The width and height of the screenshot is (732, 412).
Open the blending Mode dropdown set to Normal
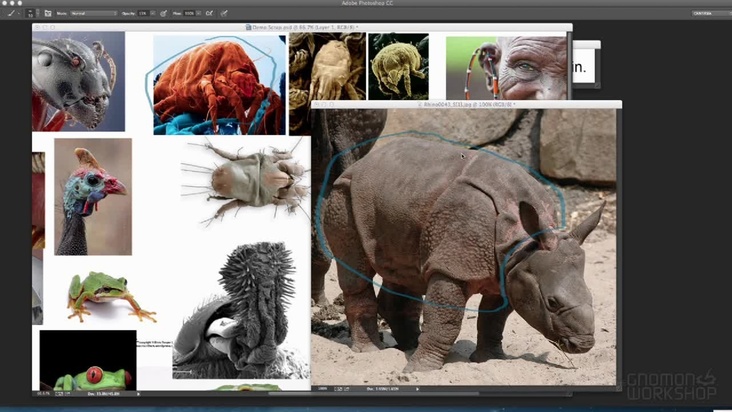(x=93, y=14)
